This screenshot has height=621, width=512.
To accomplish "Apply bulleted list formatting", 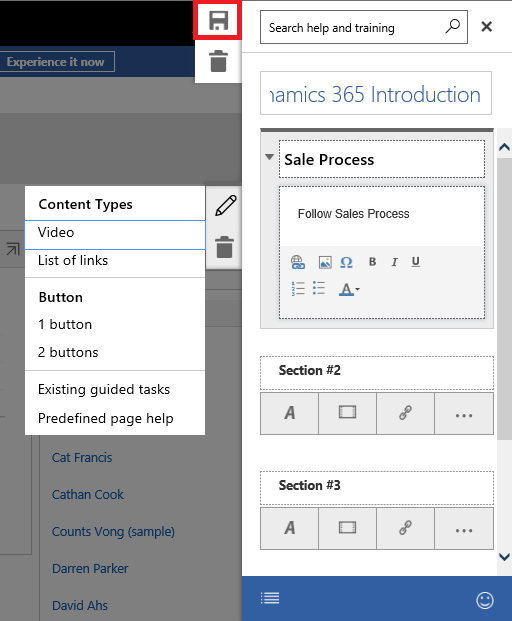I will (x=319, y=288).
